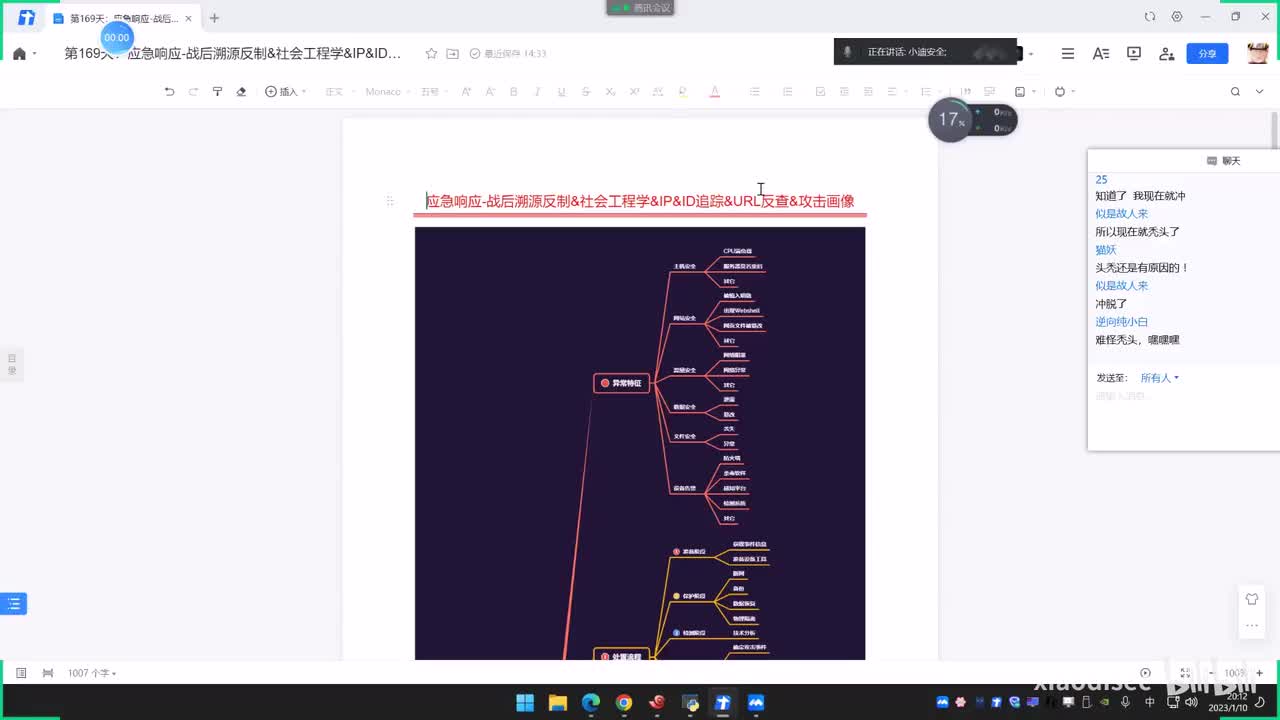Select the 第169天 document tab

(123, 18)
